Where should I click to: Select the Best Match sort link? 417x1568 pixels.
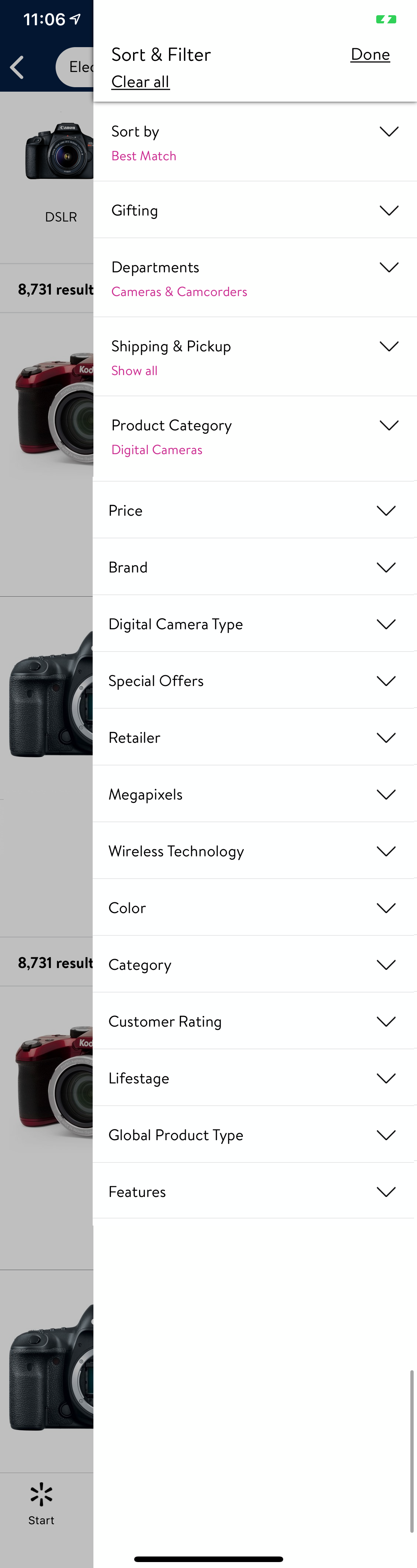click(143, 156)
